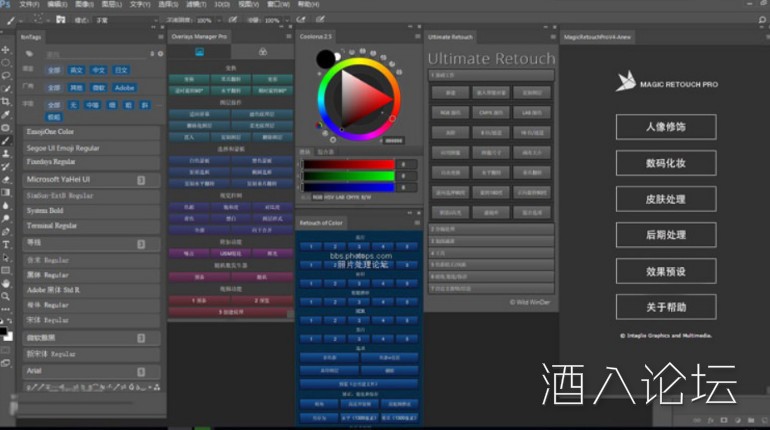Expand the Arial font family group
Screen dimensions: 770x430
[141, 371]
